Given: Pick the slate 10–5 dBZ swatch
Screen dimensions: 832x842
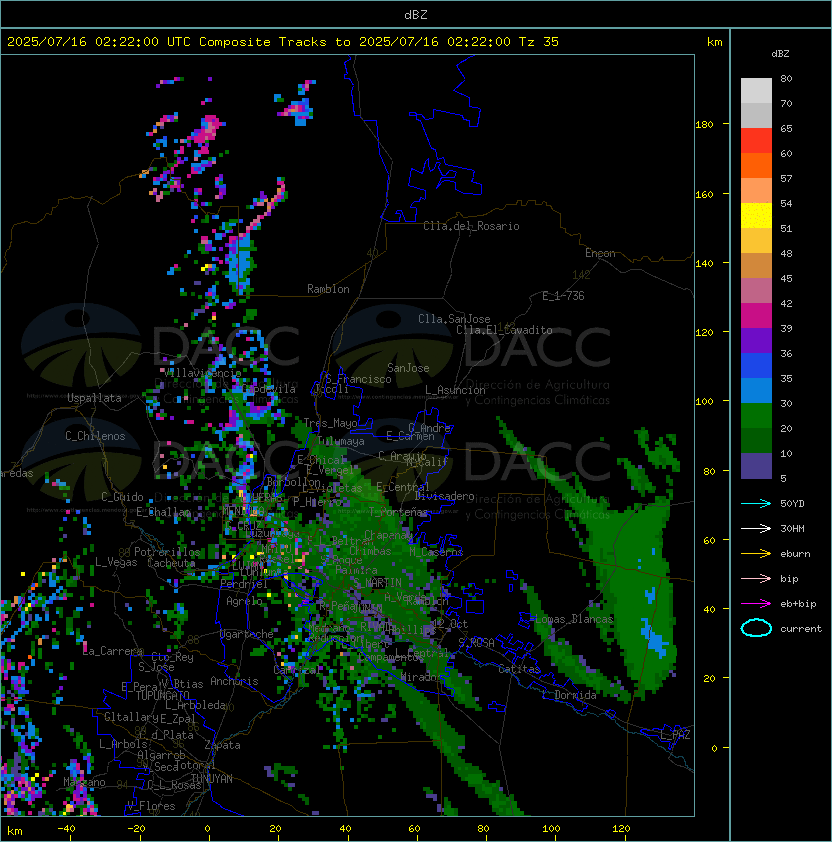Looking at the screenshot, I should (x=756, y=466).
